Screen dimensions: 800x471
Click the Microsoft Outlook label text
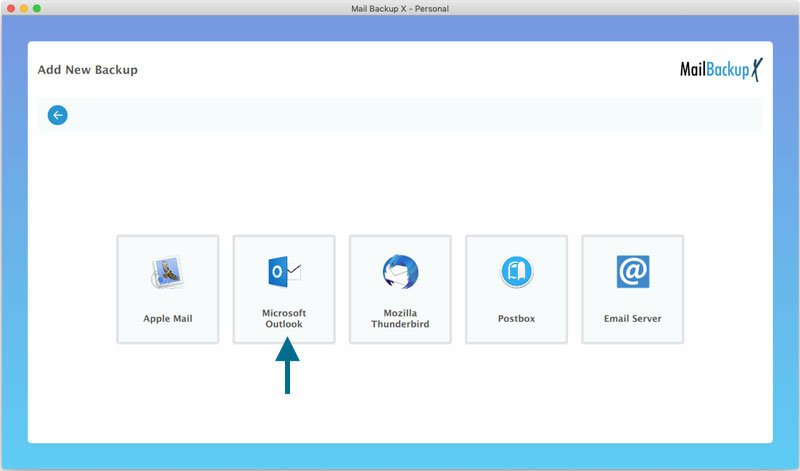[x=284, y=318]
